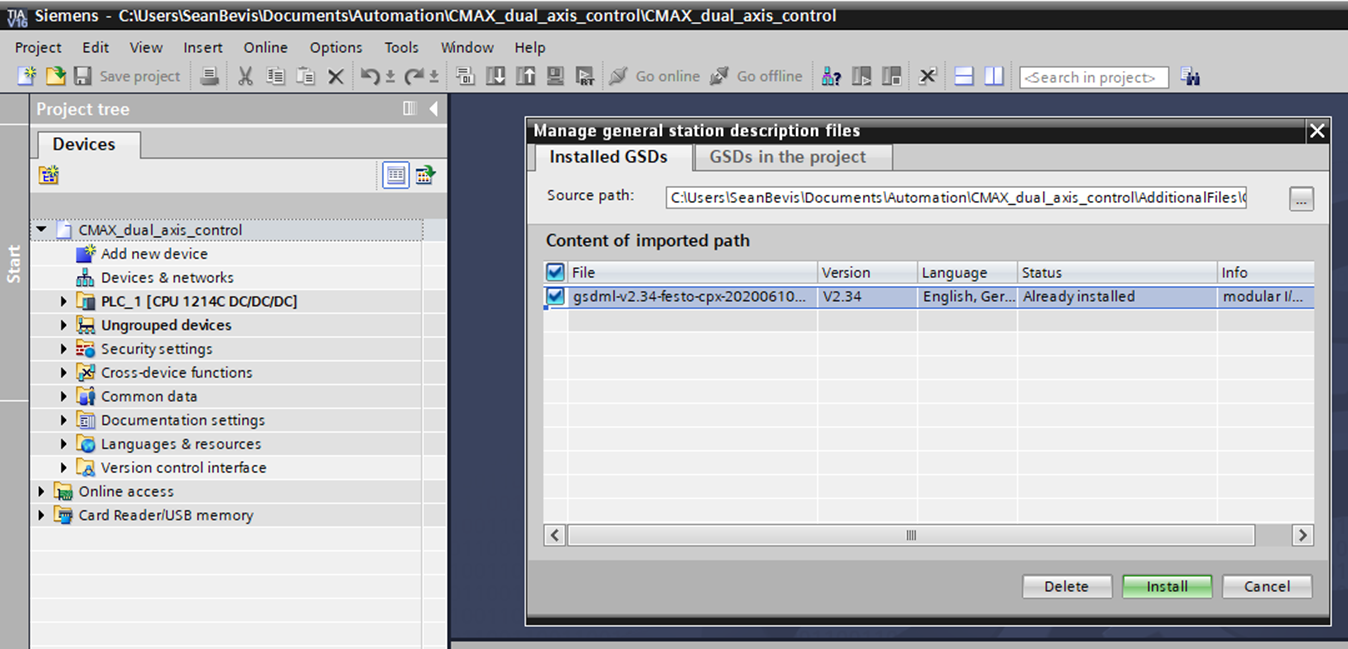The width and height of the screenshot is (1348, 649).
Task: Click Devices & networks in project tree
Action: 167,278
